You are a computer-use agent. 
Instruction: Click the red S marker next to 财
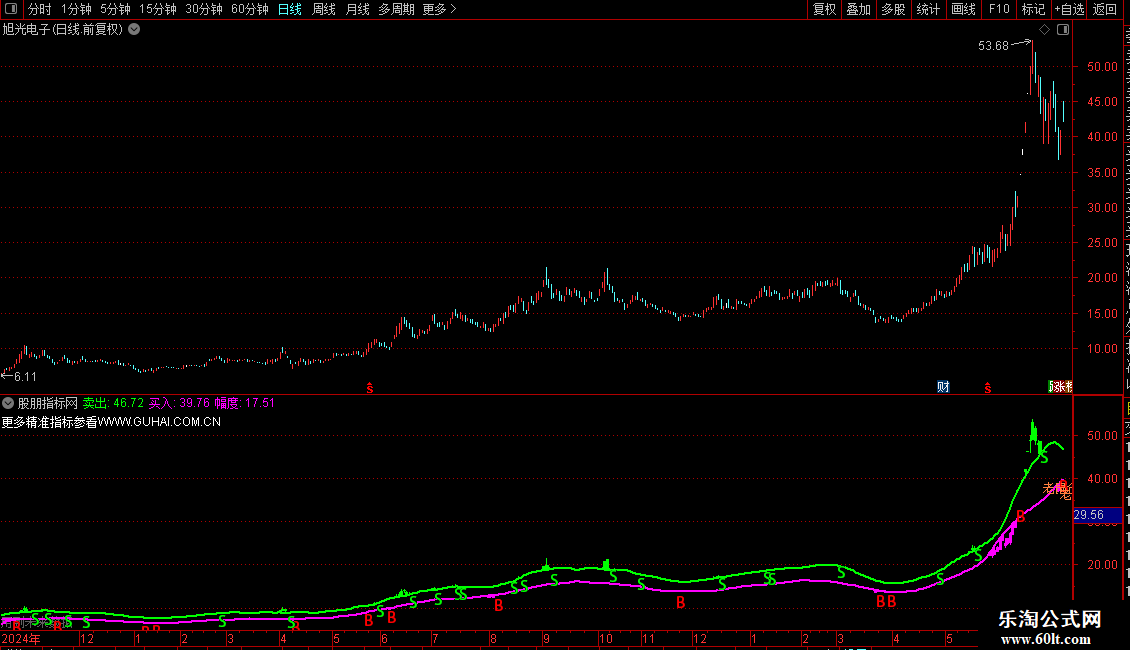click(x=988, y=388)
